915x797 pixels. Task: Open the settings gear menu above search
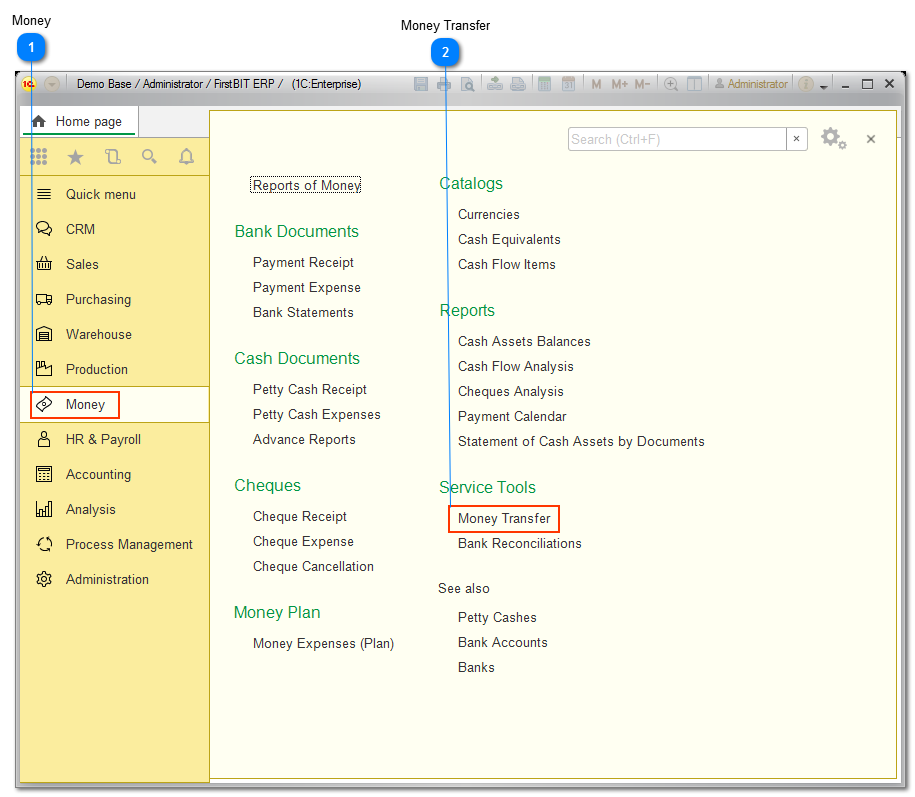pyautogui.click(x=833, y=139)
